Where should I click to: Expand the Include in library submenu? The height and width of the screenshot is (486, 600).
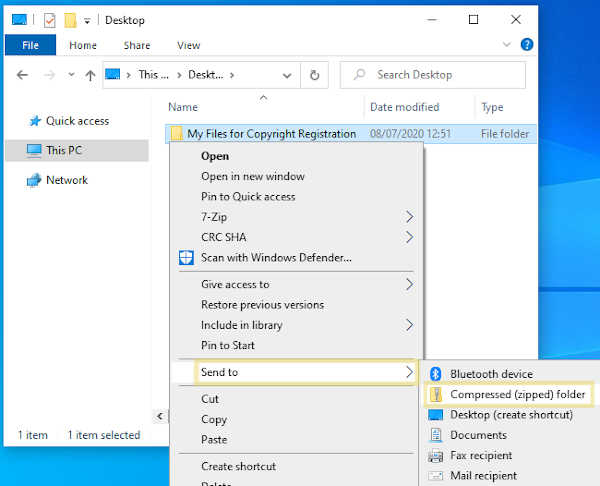coord(297,325)
